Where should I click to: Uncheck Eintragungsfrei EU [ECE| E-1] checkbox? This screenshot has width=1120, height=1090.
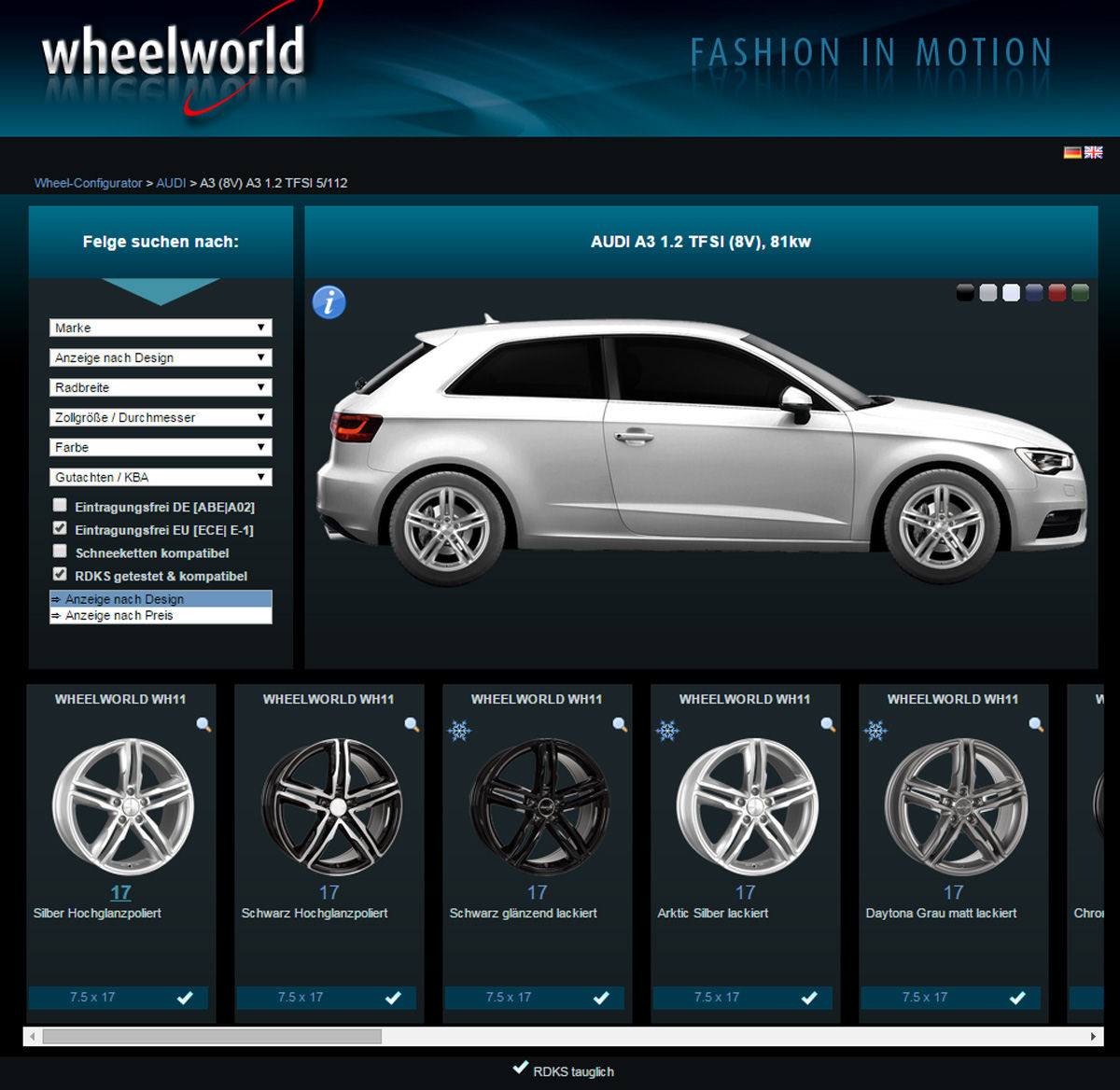coord(60,528)
